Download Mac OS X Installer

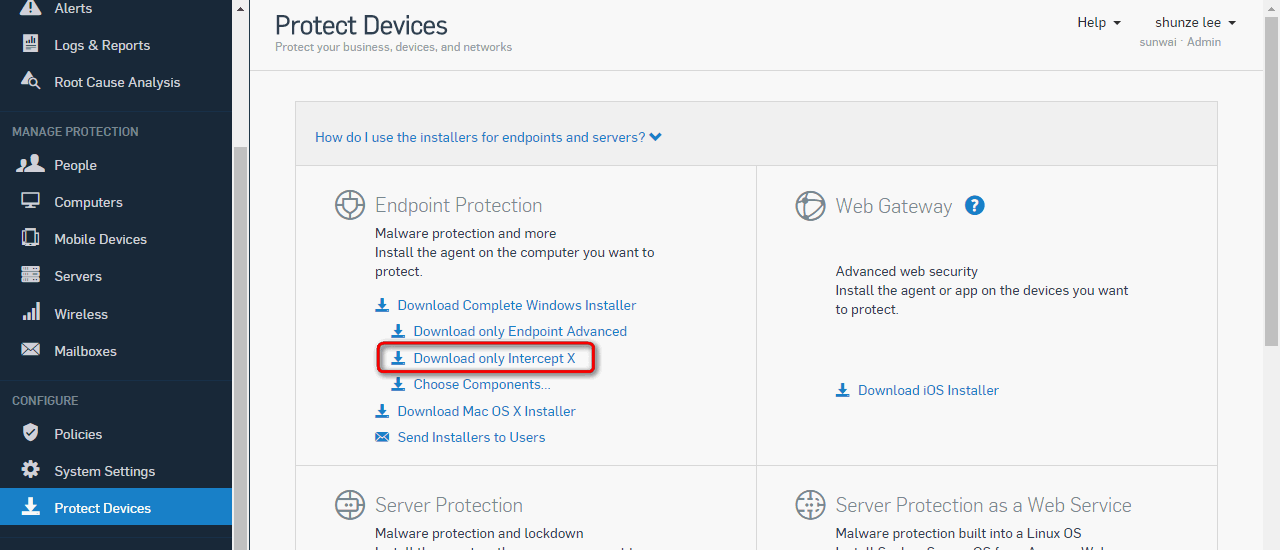pos(486,411)
